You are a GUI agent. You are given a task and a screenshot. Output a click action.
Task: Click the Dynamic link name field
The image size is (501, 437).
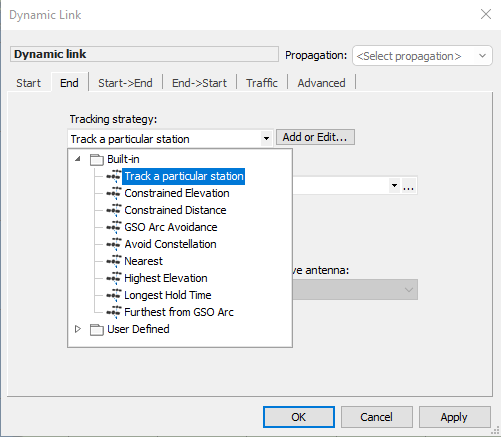click(144, 54)
